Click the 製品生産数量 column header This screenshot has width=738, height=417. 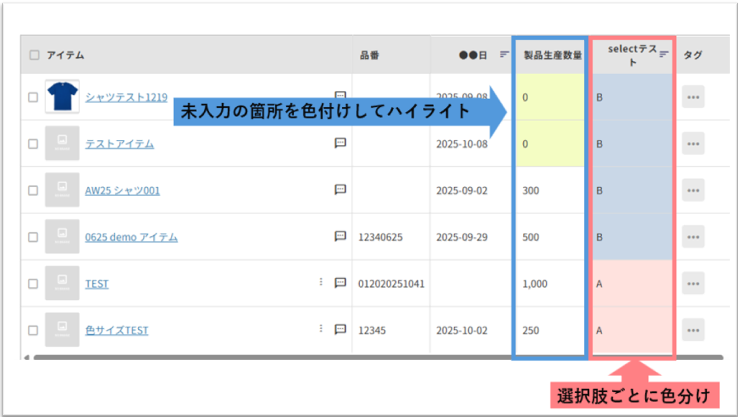(548, 55)
